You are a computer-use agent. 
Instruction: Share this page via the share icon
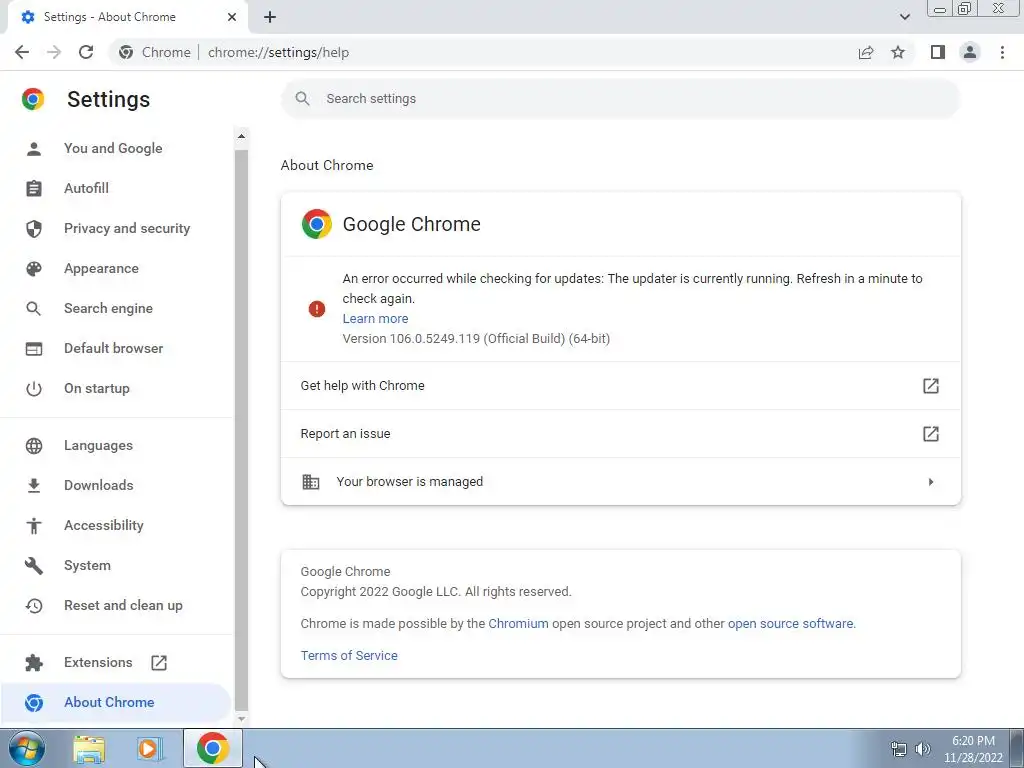coord(866,52)
